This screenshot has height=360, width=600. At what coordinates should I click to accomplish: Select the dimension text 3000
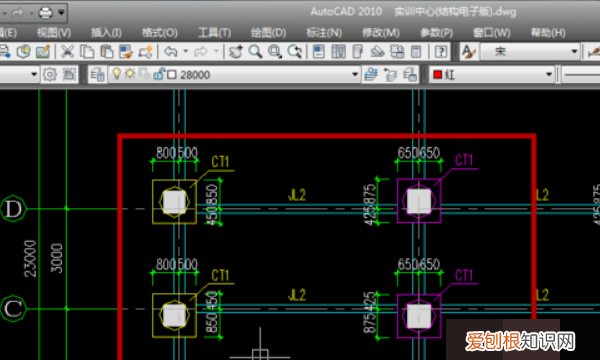click(x=57, y=258)
